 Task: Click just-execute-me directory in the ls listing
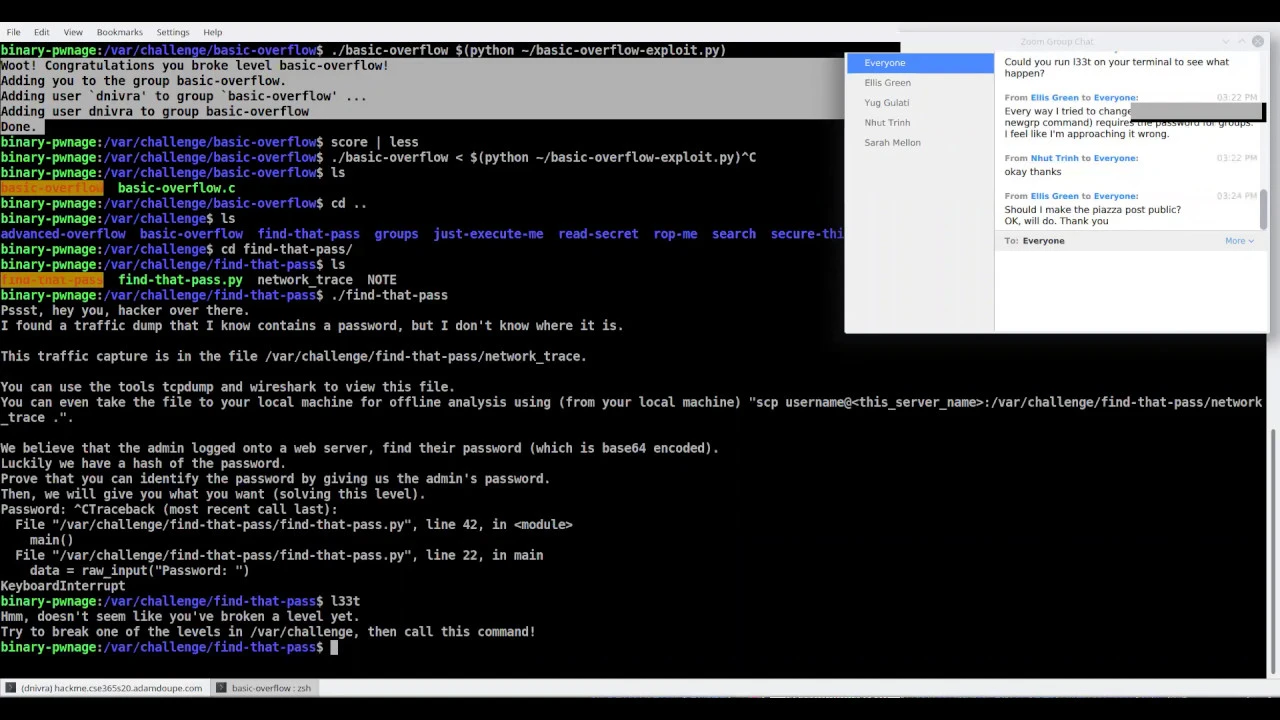coord(488,234)
